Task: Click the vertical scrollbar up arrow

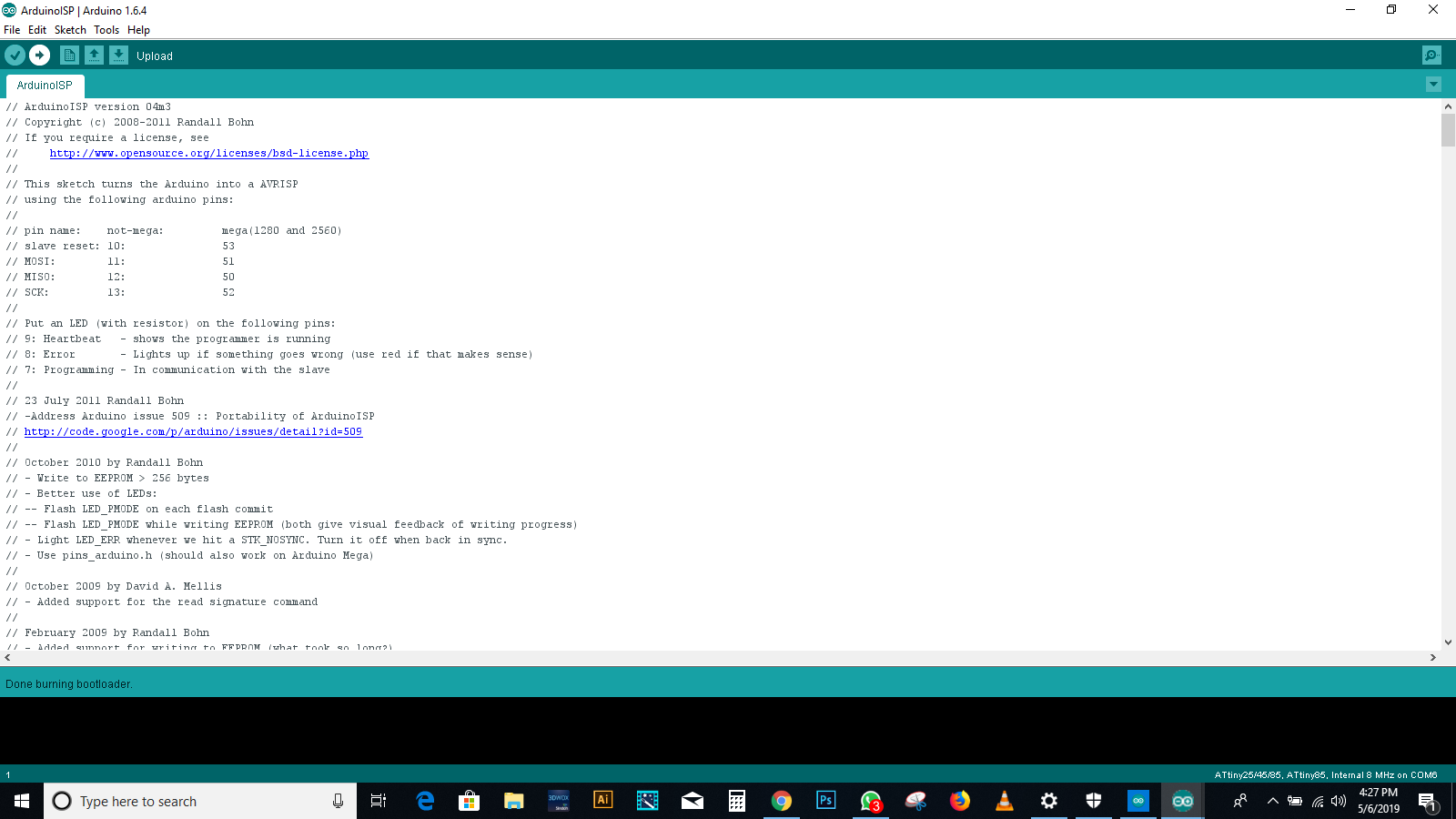Action: (x=1448, y=106)
